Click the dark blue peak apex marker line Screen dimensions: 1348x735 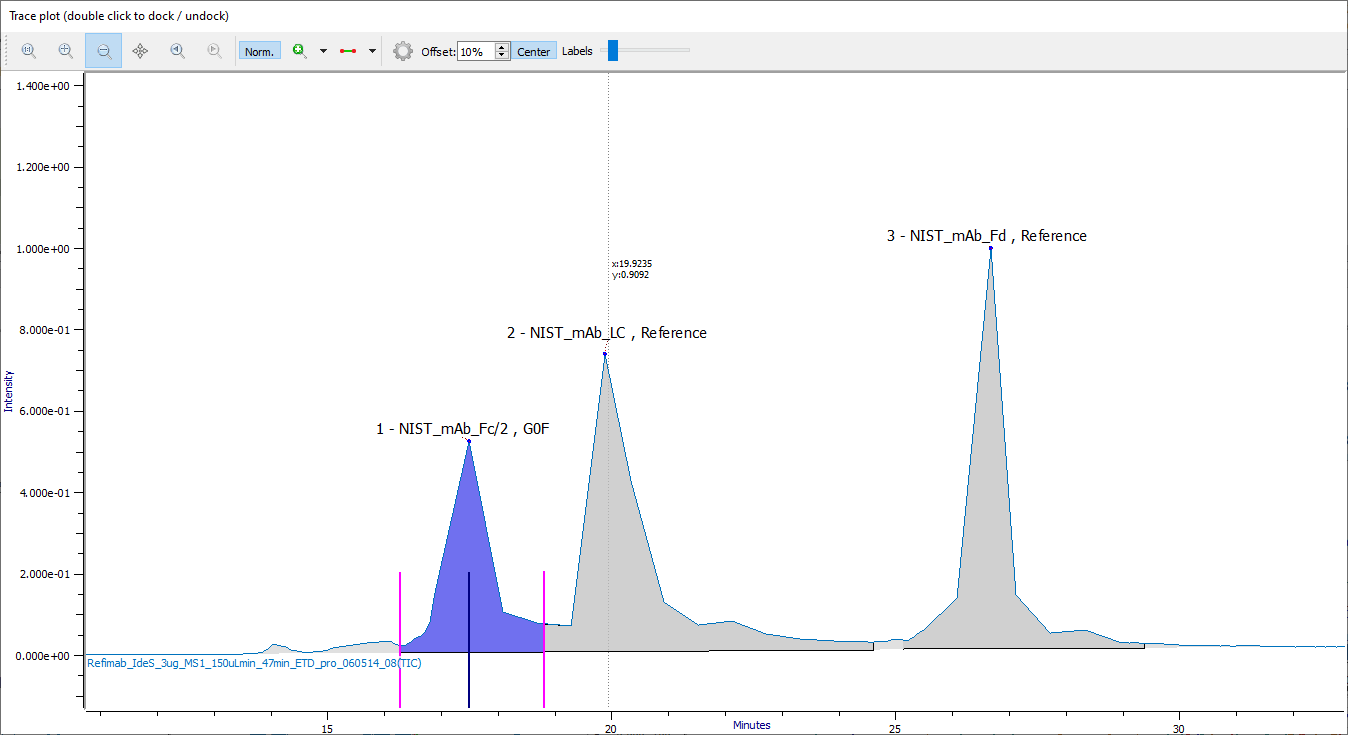(469, 640)
